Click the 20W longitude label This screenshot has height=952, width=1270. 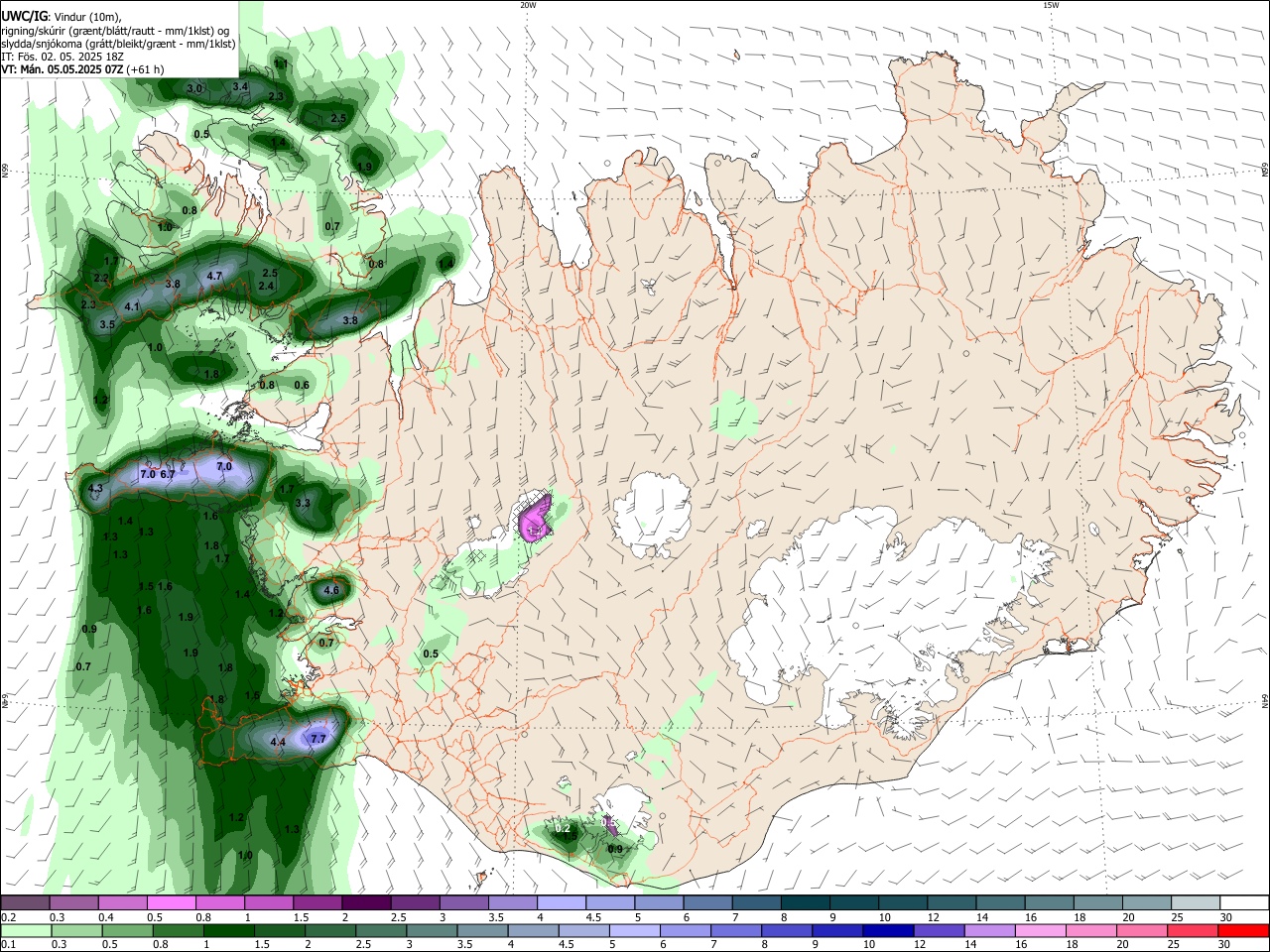coord(528,5)
